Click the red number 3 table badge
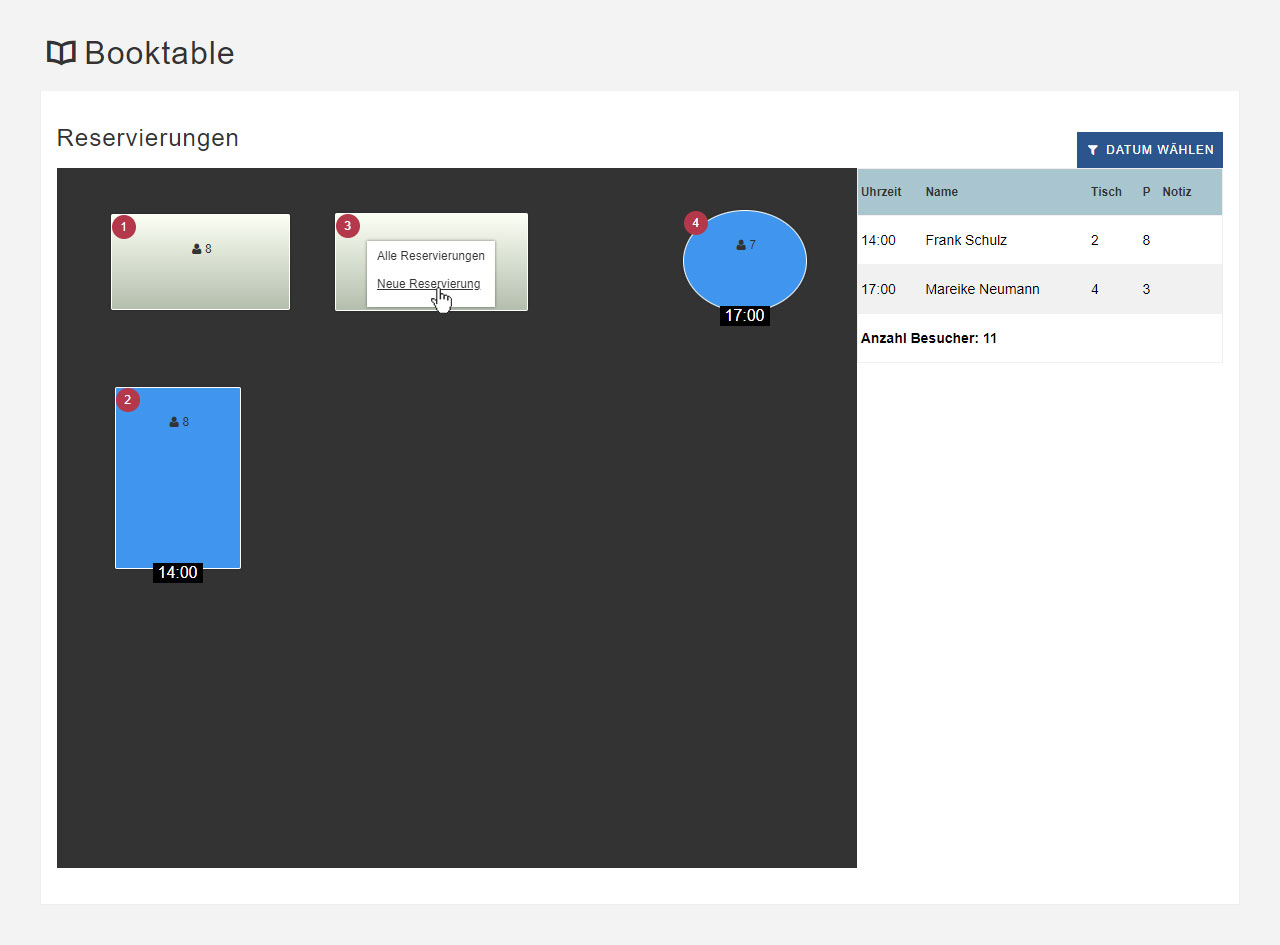Image resolution: width=1280 pixels, height=945 pixels. tap(347, 226)
